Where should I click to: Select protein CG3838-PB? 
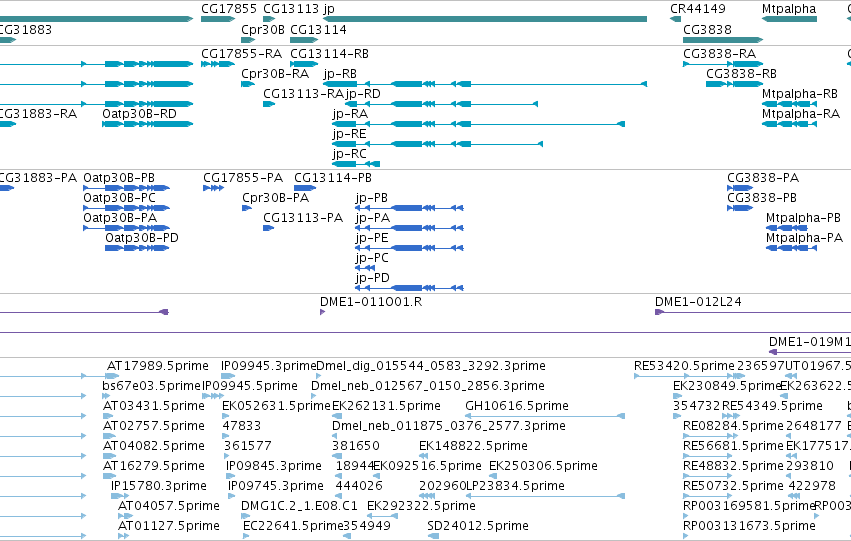pos(762,198)
